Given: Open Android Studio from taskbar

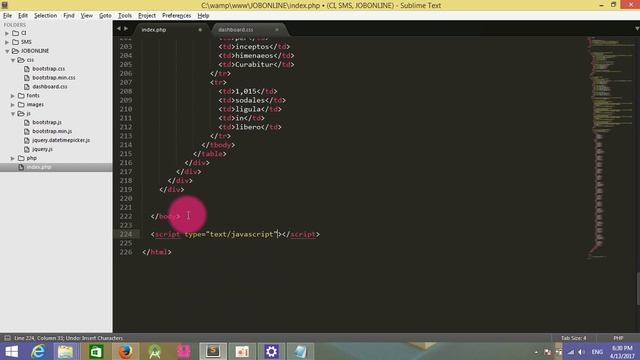Looking at the screenshot, I should click(x=155, y=351).
